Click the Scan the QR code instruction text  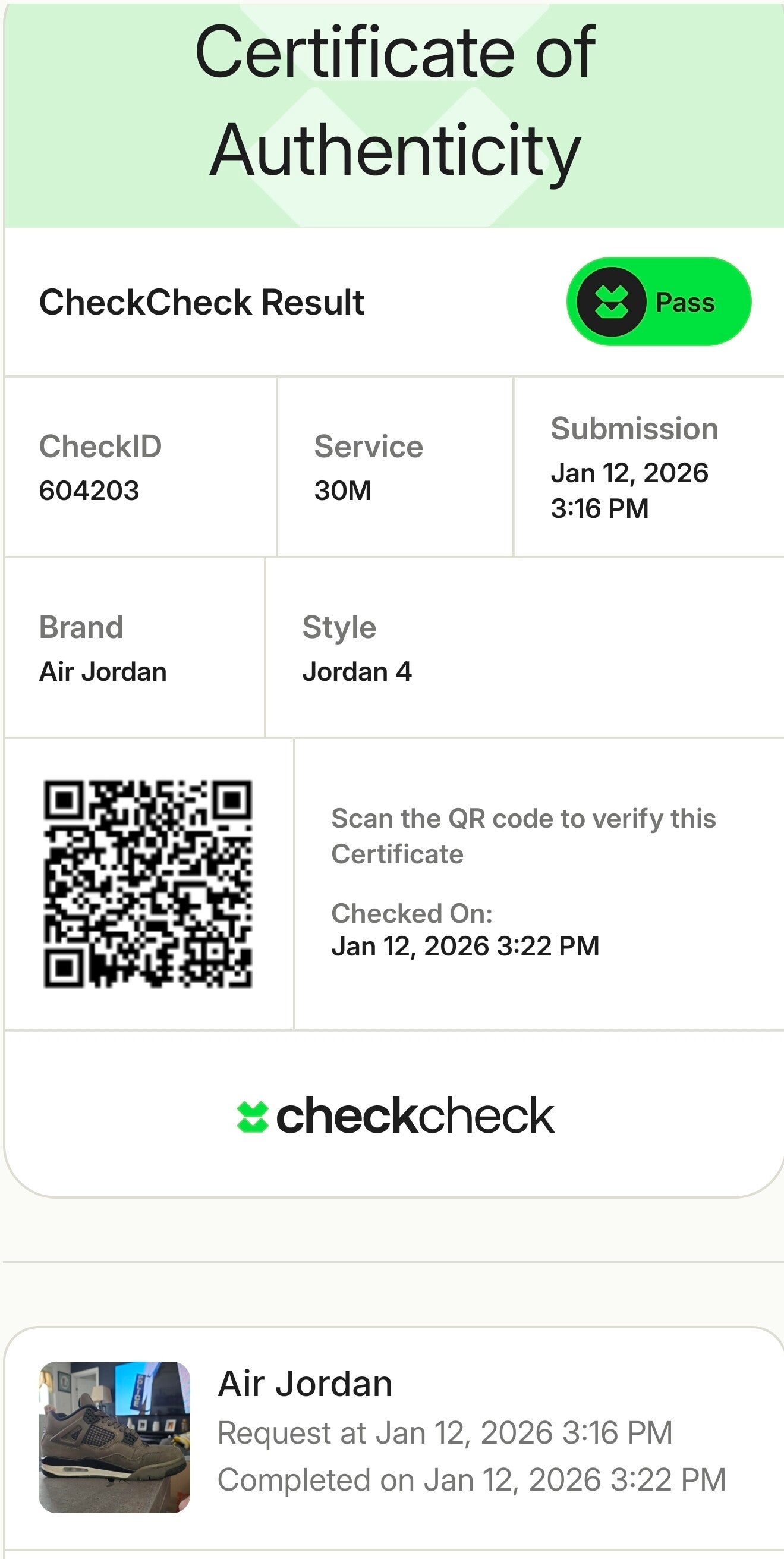(x=523, y=836)
